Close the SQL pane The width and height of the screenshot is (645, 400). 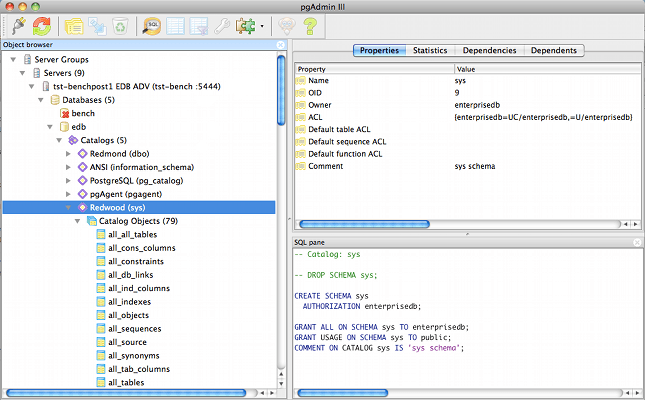(637, 242)
